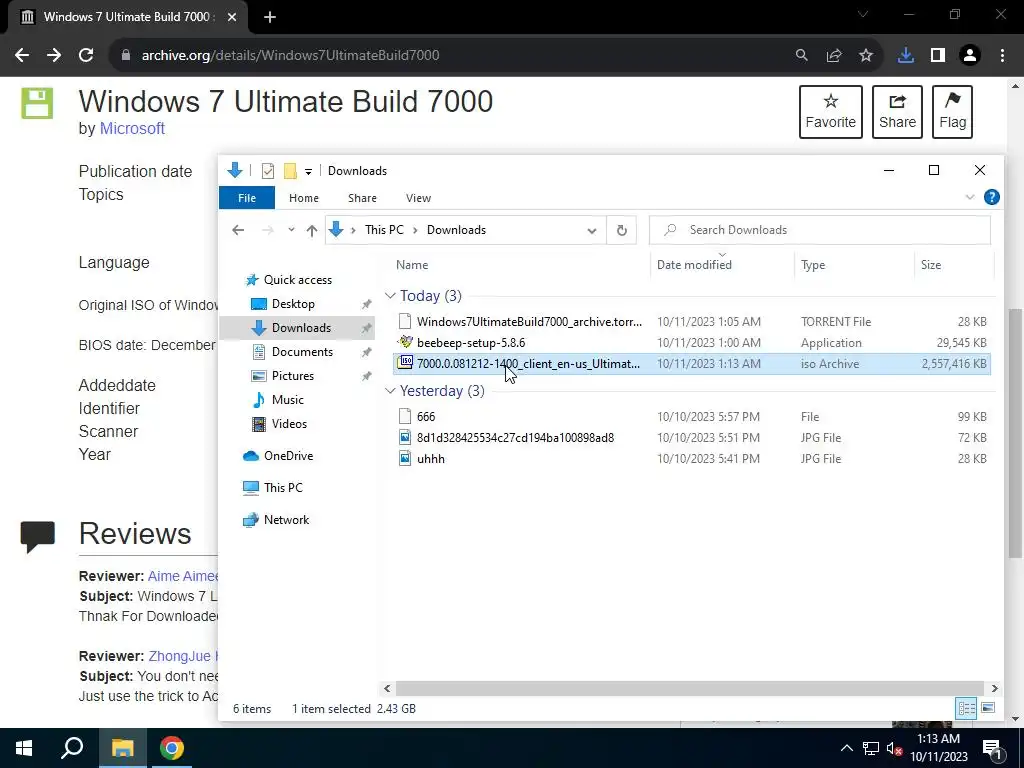Open the Windows Start menu
The width and height of the screenshot is (1024, 768).
(x=24, y=748)
